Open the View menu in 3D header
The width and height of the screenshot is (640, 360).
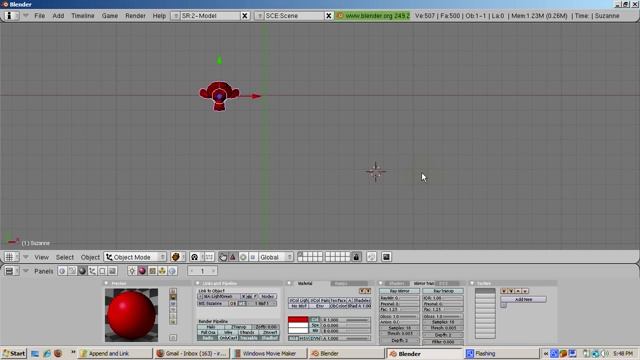[41, 257]
